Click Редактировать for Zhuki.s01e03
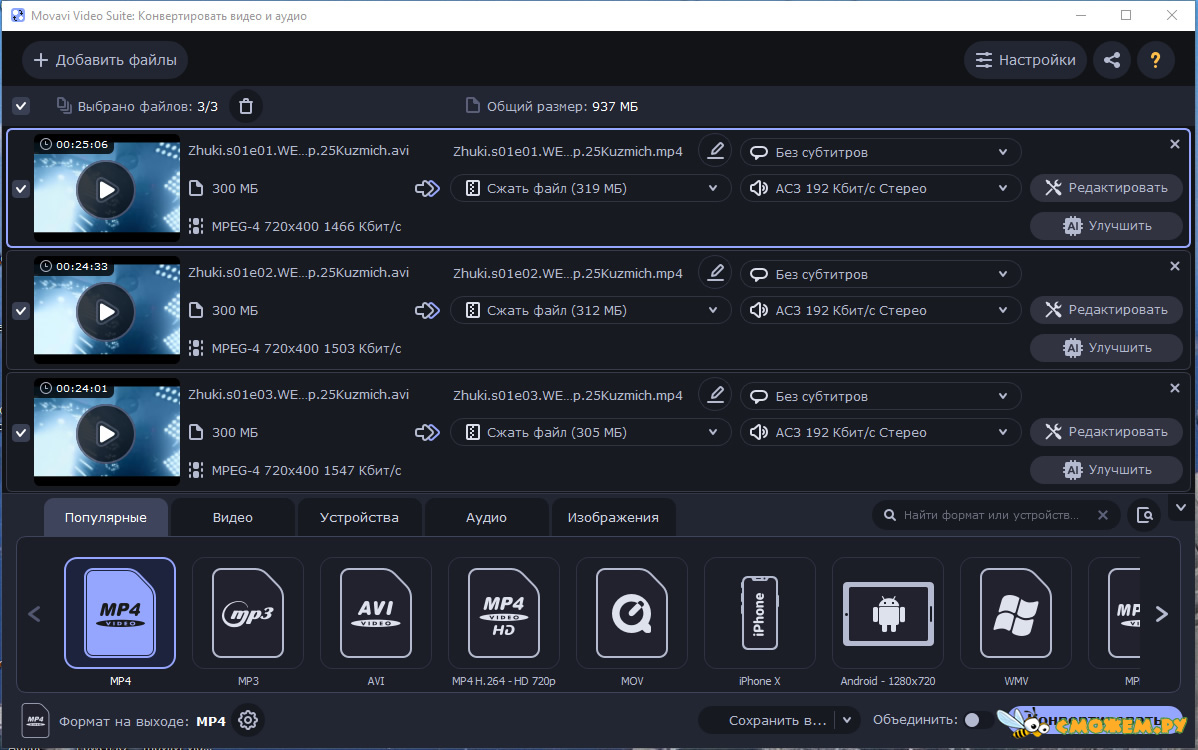The height and width of the screenshot is (750, 1198). tap(1106, 432)
